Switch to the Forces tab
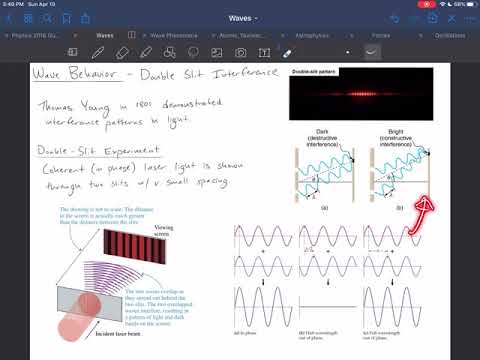480x360 pixels. click(x=381, y=35)
